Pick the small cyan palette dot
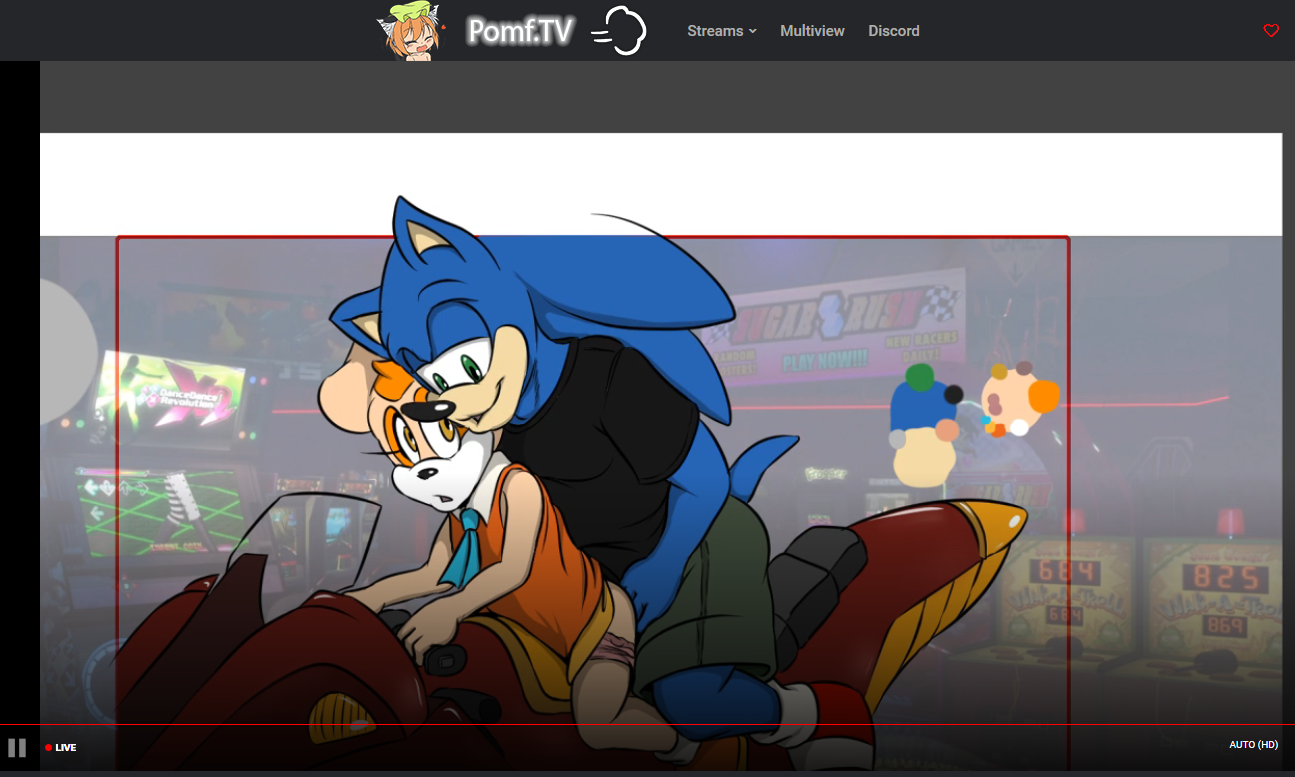Viewport: 1295px width, 777px height. (x=986, y=421)
